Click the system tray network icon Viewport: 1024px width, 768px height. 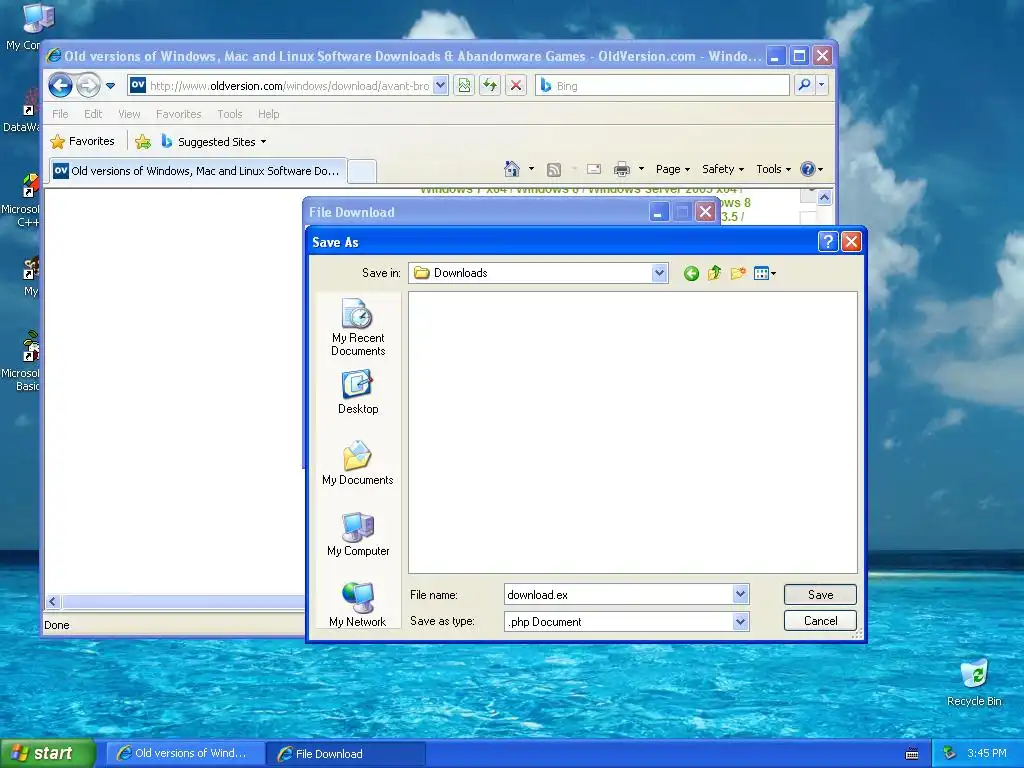point(950,754)
